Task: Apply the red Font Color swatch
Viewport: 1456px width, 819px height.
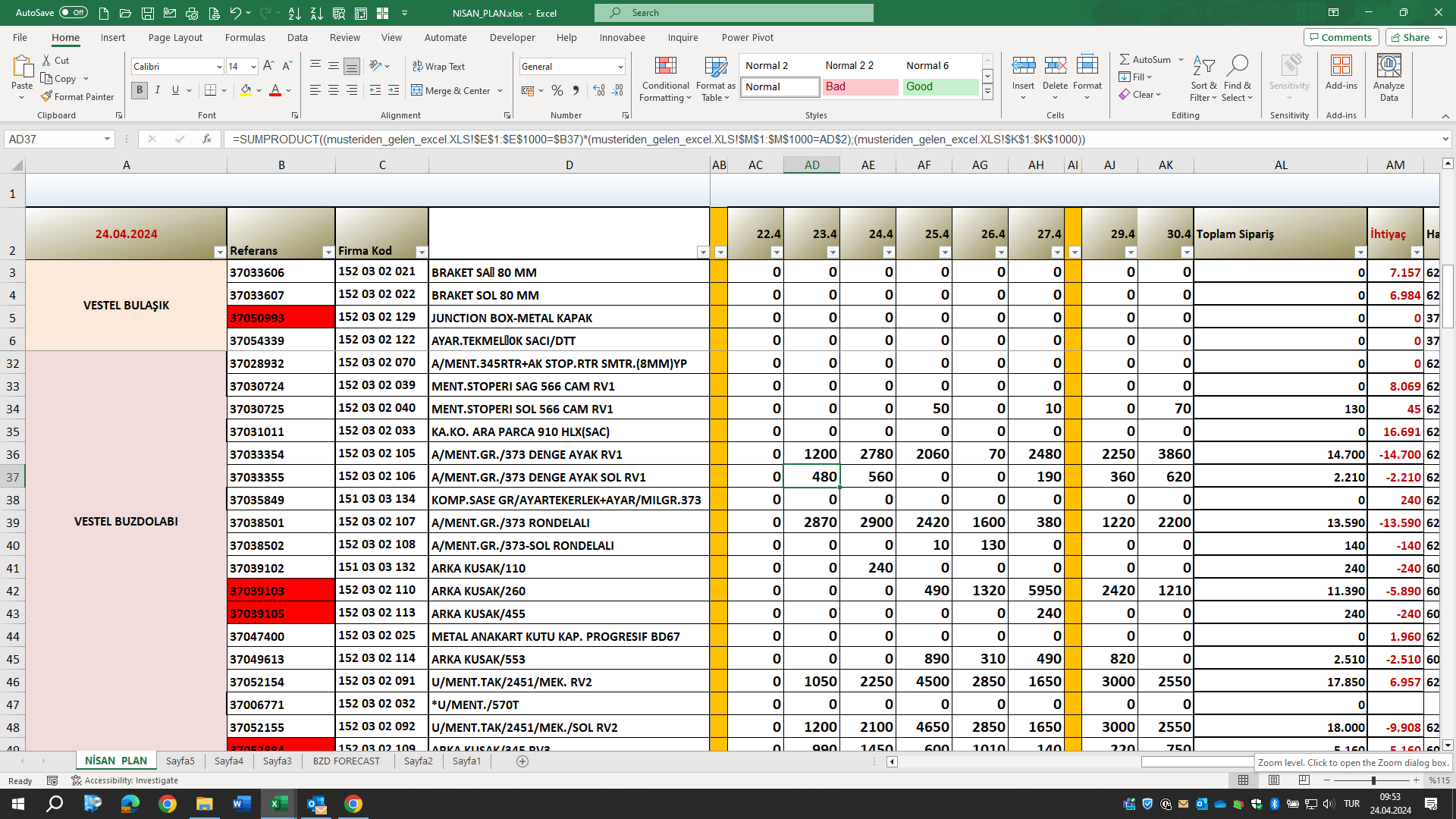Action: pos(275,90)
